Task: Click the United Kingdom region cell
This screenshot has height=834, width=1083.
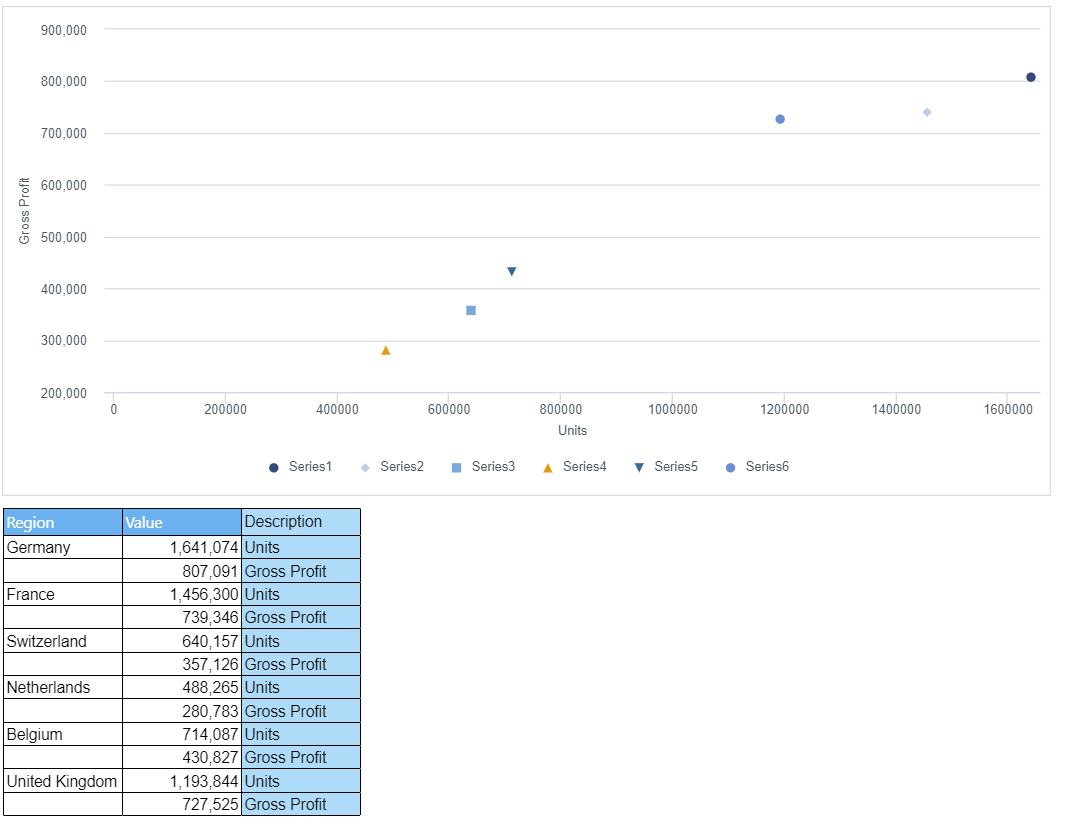Action: pyautogui.click(x=62, y=781)
